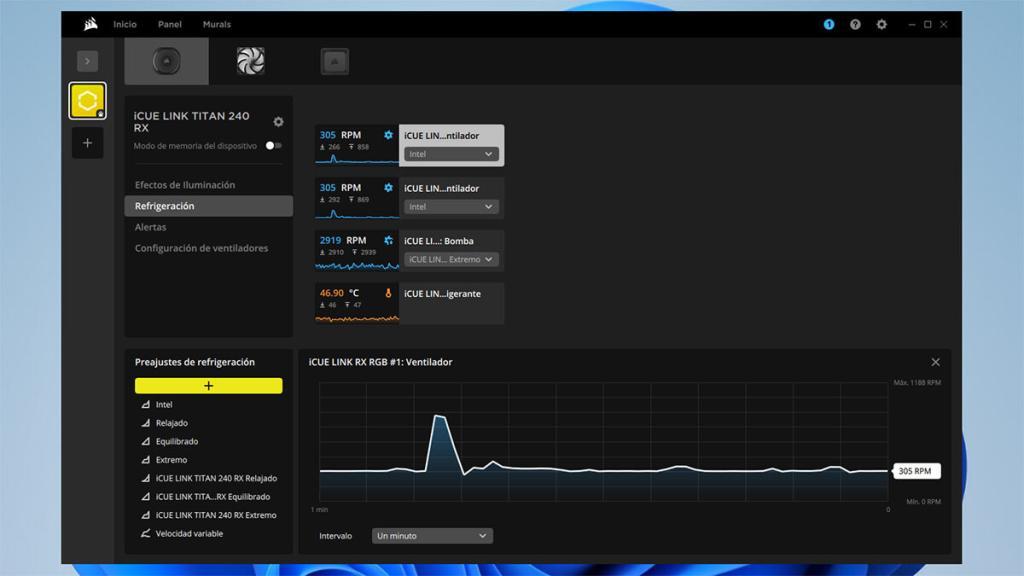Click the Máx. 1188 RPM label
Viewport: 1024px width, 576px height.
click(x=917, y=383)
